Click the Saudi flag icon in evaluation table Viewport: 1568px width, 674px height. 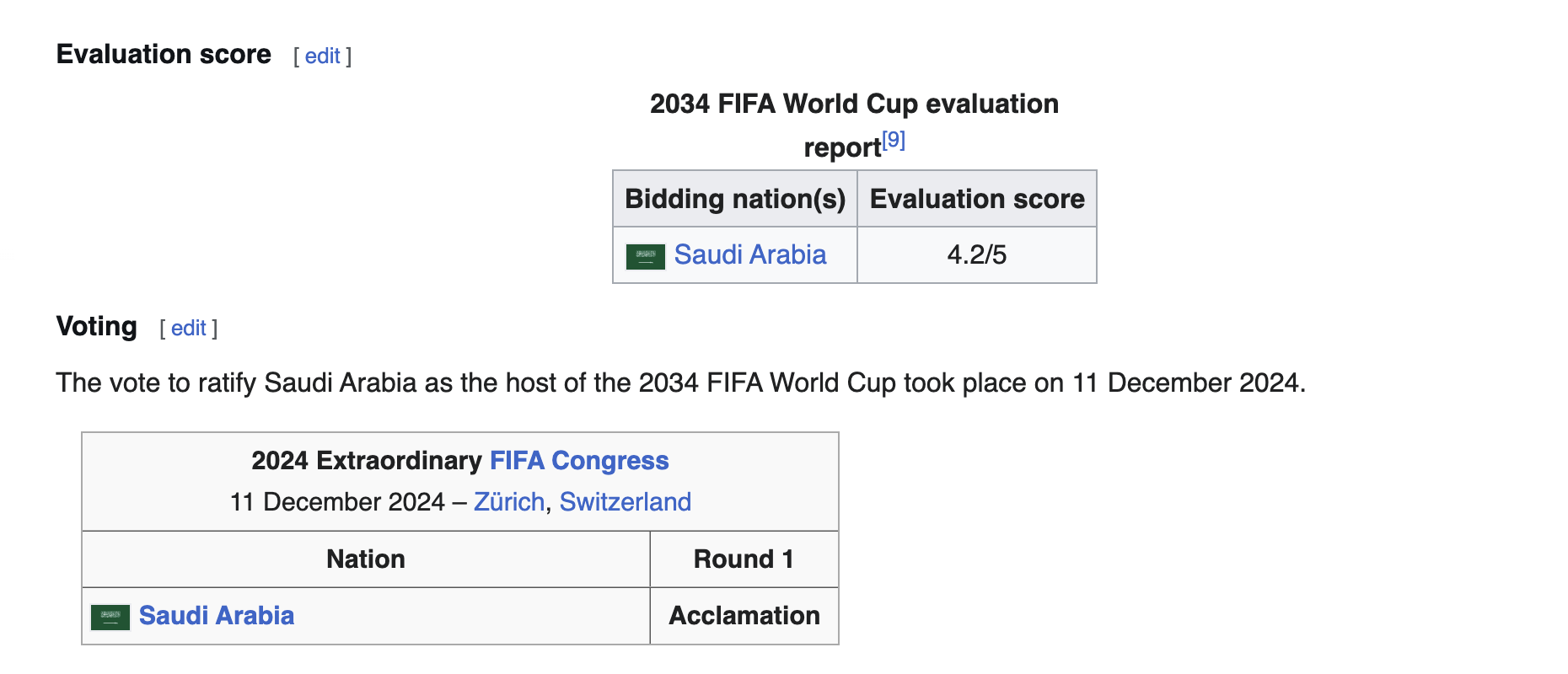[x=646, y=256]
